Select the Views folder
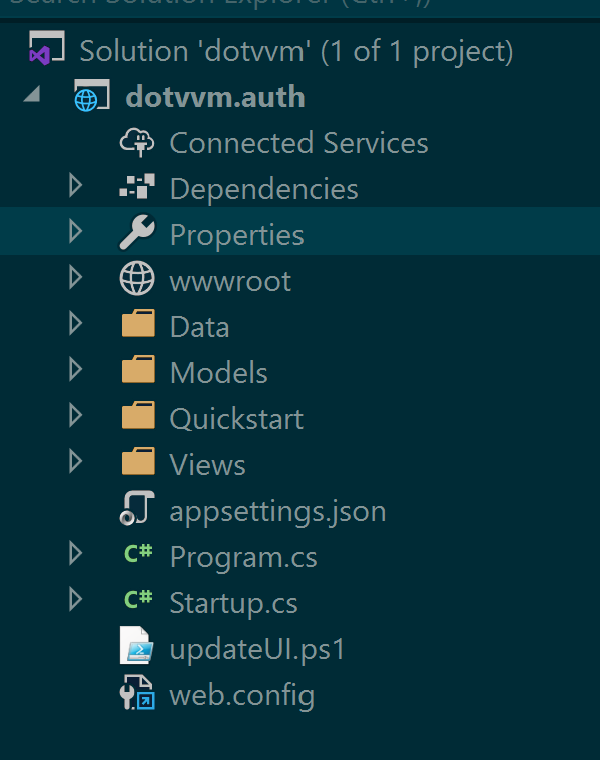The image size is (600, 760). [x=207, y=465]
